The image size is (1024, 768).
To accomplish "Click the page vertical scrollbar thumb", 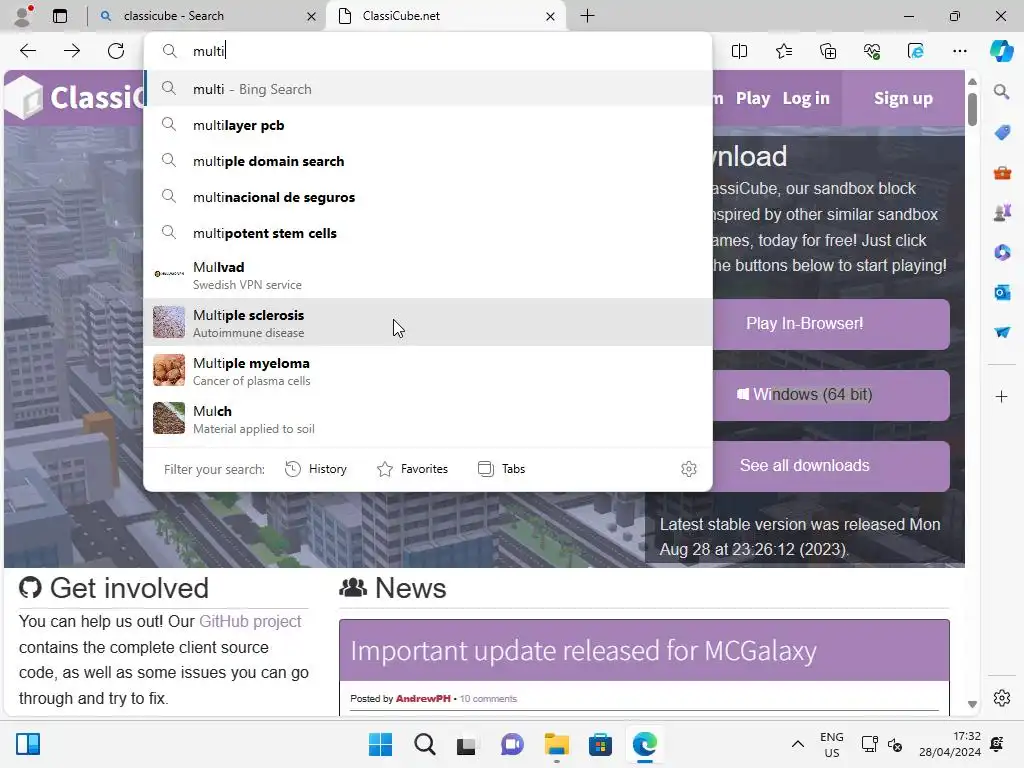I will [x=972, y=109].
